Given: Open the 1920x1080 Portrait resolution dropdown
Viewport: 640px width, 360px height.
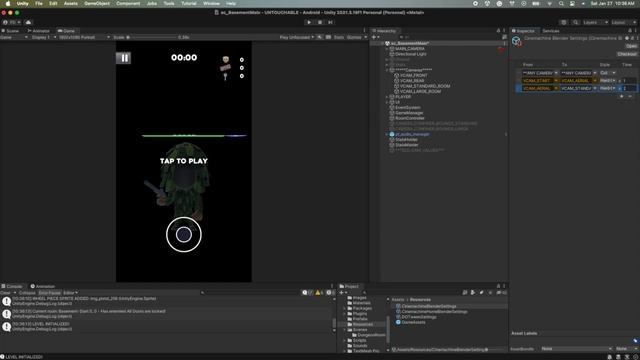Looking at the screenshot, I should click(x=84, y=37).
